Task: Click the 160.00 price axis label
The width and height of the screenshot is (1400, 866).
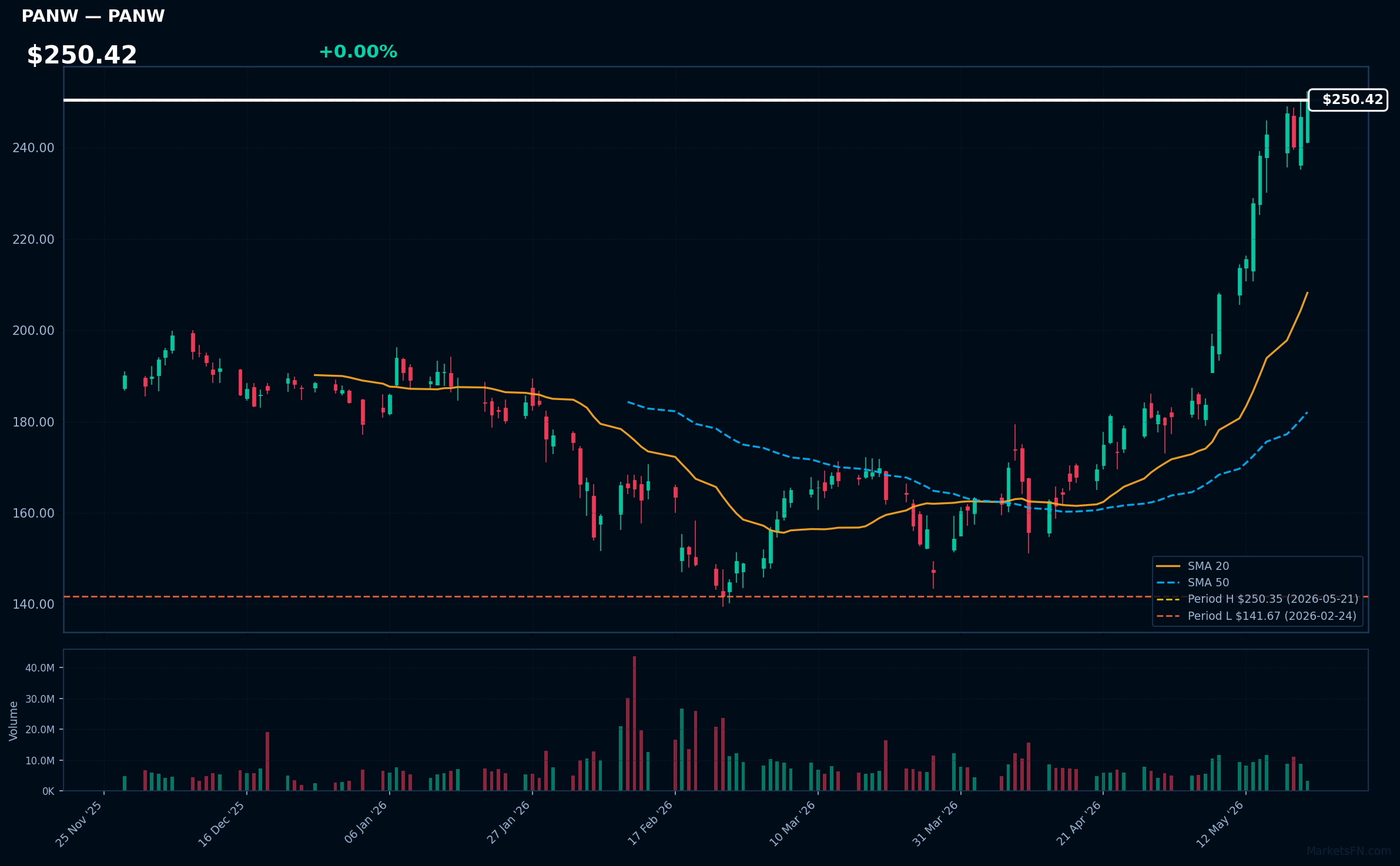Action: [34, 513]
